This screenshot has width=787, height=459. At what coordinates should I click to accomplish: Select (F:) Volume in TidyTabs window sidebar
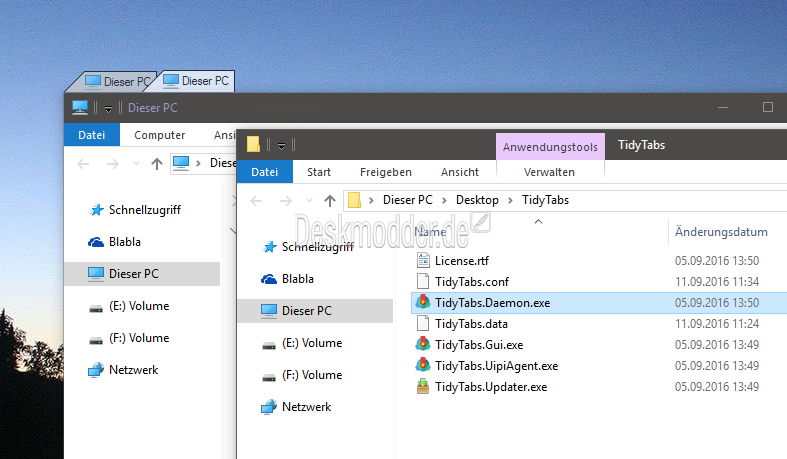coord(312,375)
